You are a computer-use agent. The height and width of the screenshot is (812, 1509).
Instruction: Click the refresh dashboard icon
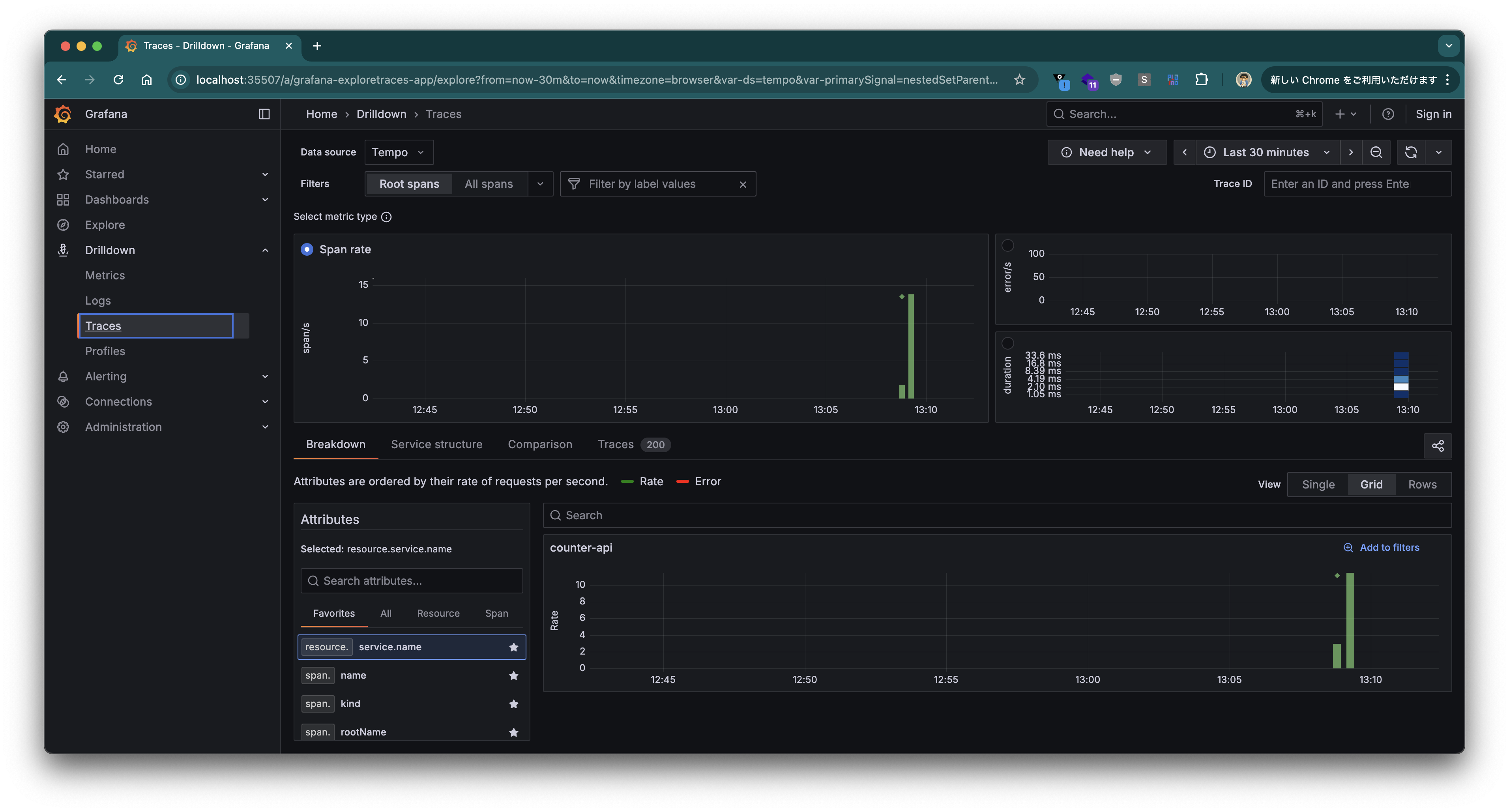point(1411,152)
